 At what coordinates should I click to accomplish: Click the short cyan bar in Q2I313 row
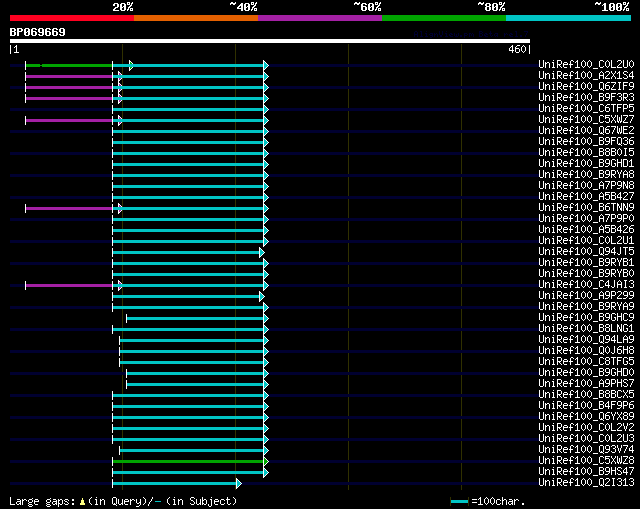tap(177, 484)
